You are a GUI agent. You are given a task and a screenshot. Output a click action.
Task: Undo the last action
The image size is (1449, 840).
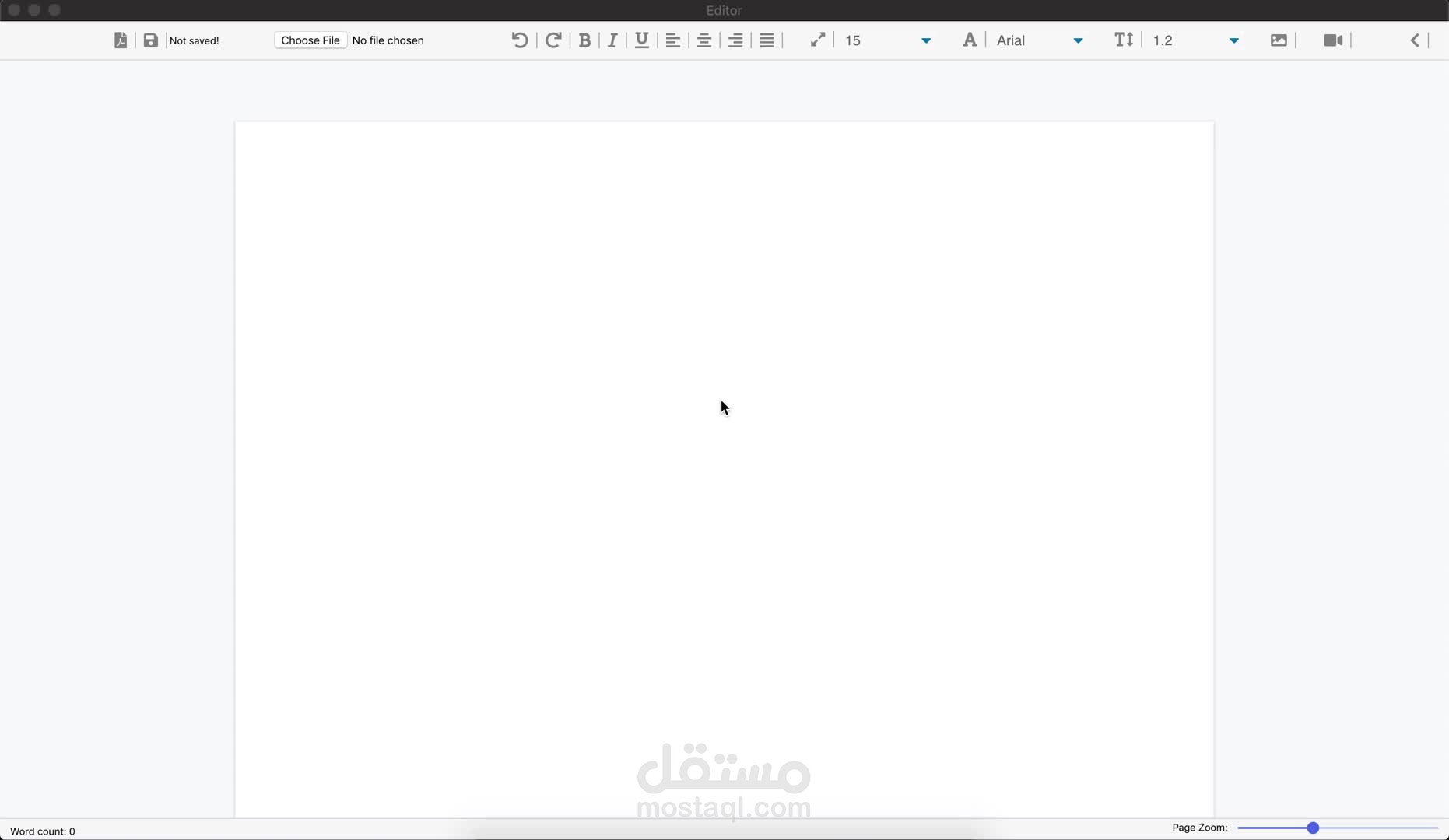pos(519,40)
